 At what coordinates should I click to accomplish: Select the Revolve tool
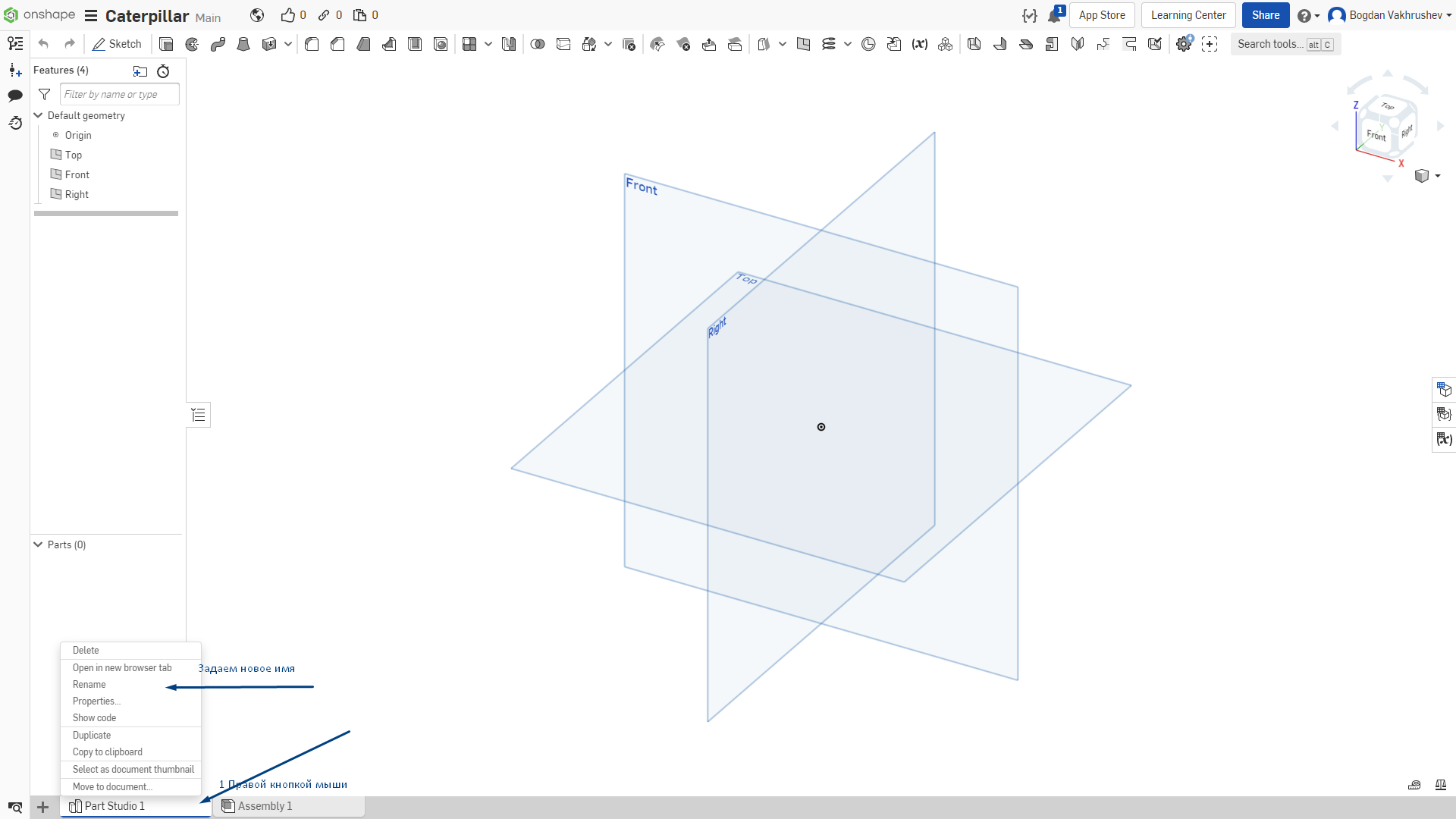[x=192, y=44]
